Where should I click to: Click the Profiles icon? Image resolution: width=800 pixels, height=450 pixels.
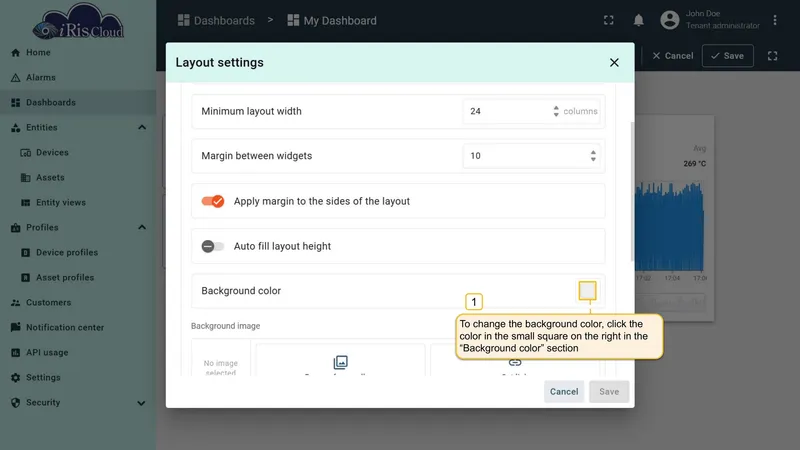15,228
